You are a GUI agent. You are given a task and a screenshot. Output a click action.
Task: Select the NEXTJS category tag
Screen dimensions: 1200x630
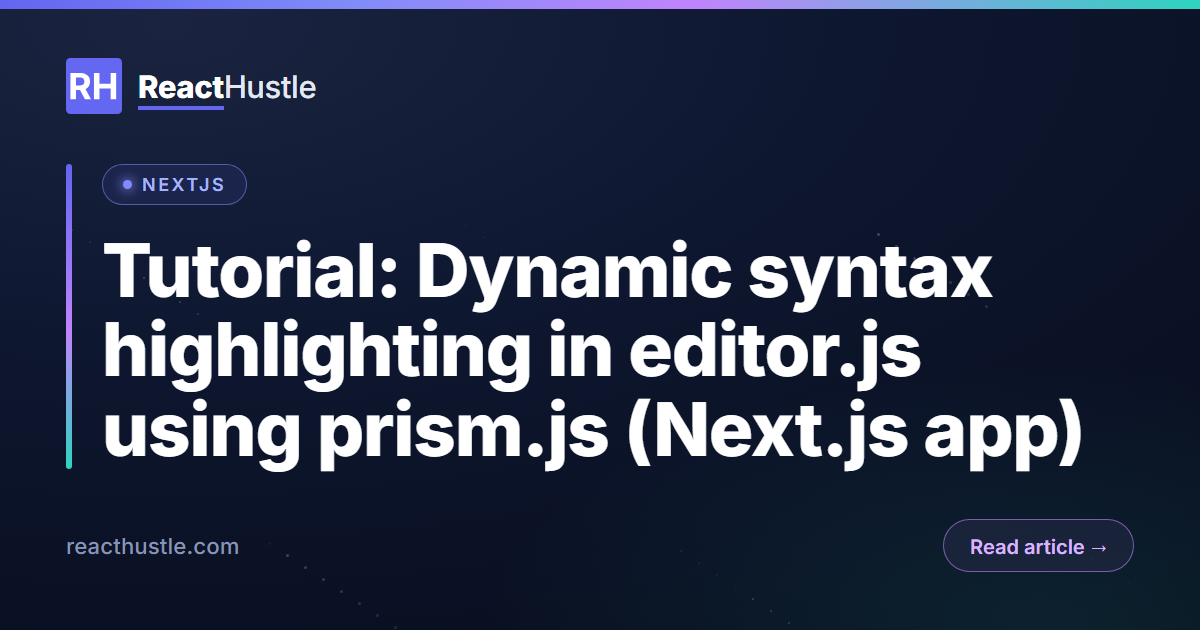coord(174,185)
